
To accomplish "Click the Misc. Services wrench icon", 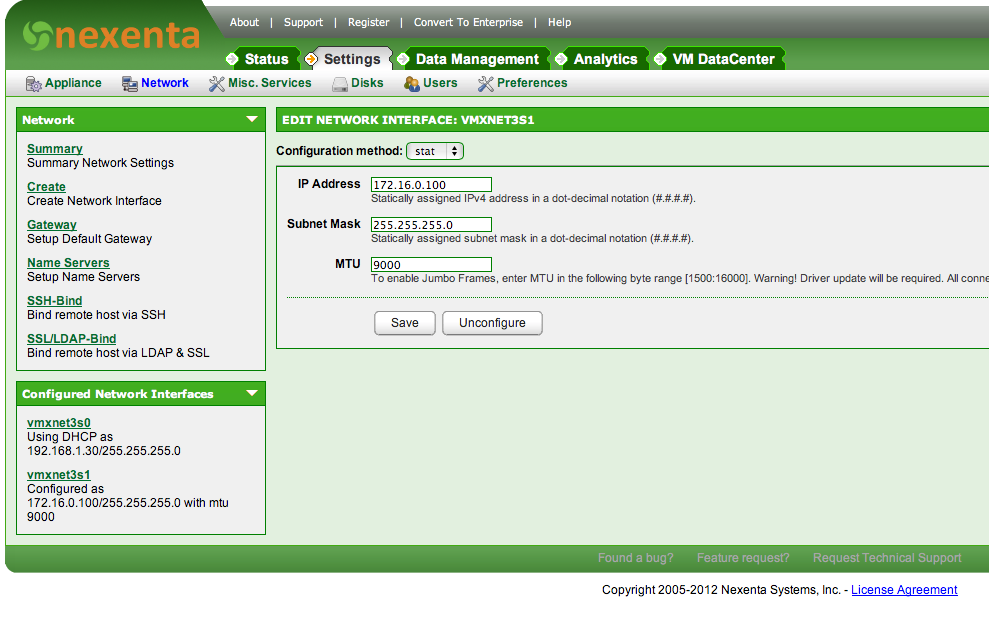I will coord(216,84).
